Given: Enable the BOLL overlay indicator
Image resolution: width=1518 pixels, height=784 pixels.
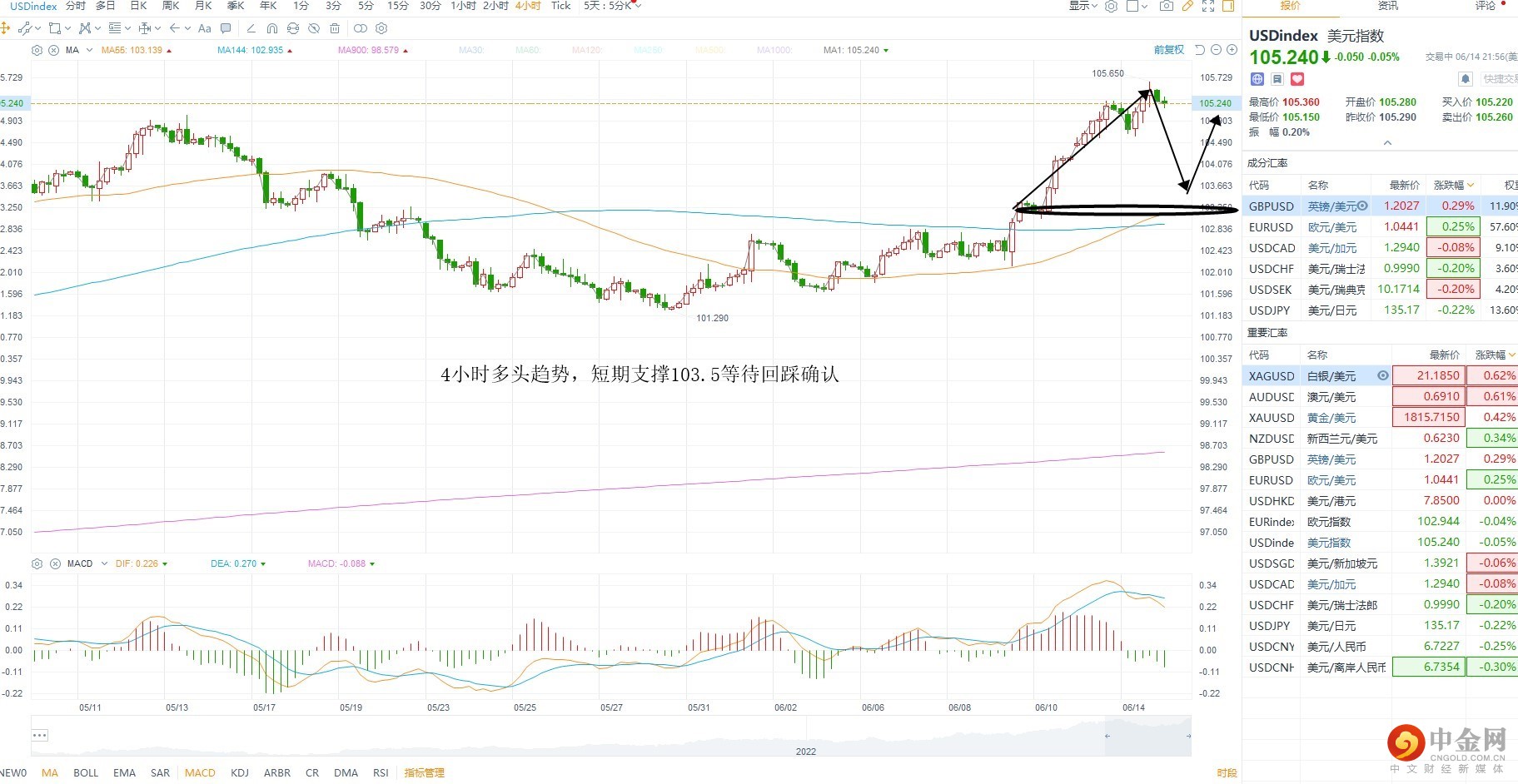Looking at the screenshot, I should pos(86,772).
